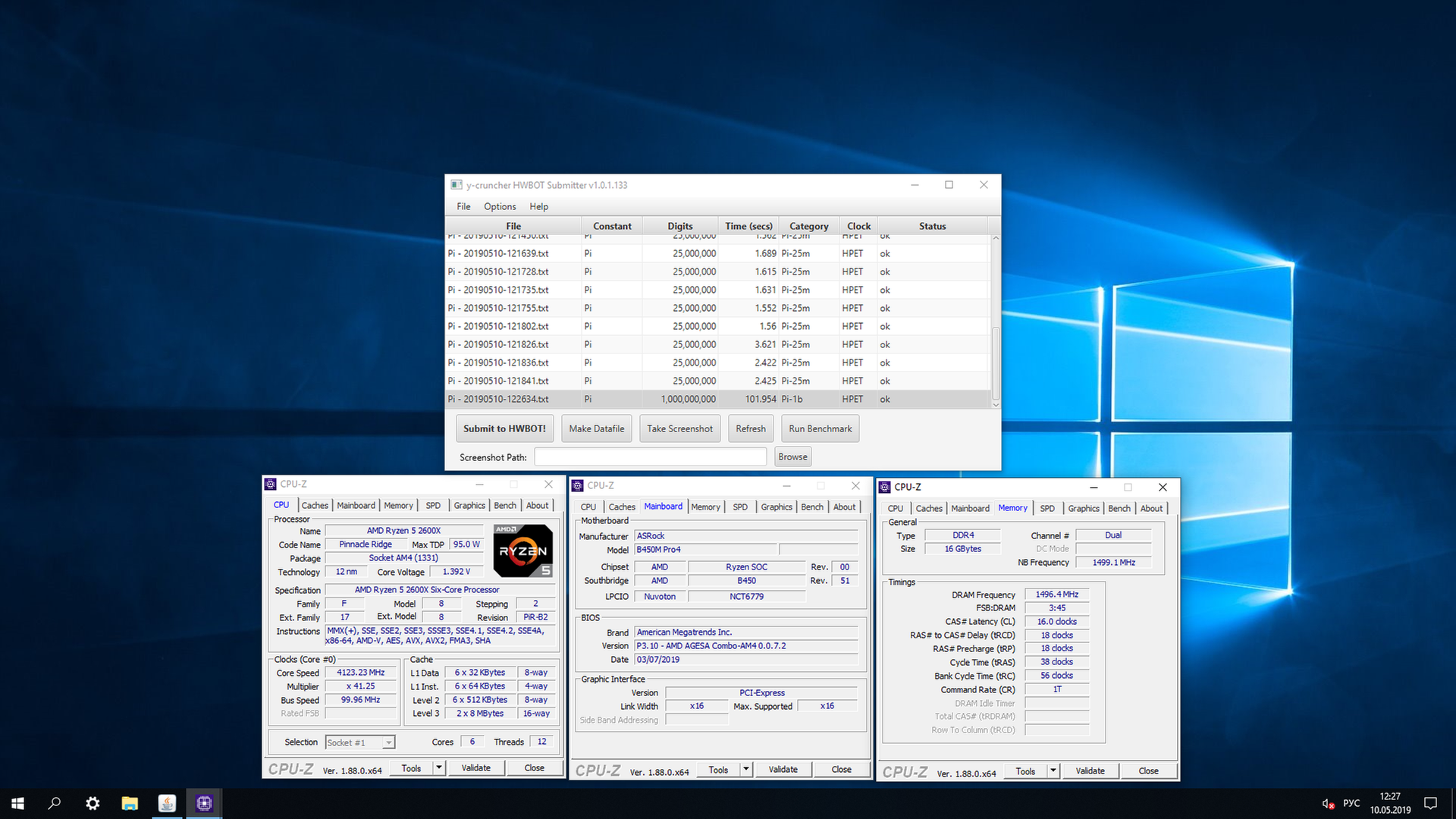
Task: Click DRAM Frequency value 1496.4 MHz
Action: (1056, 595)
